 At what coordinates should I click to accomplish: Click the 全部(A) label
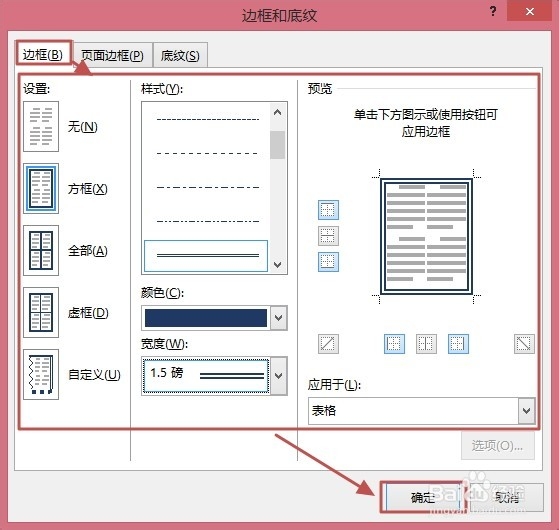(x=88, y=251)
